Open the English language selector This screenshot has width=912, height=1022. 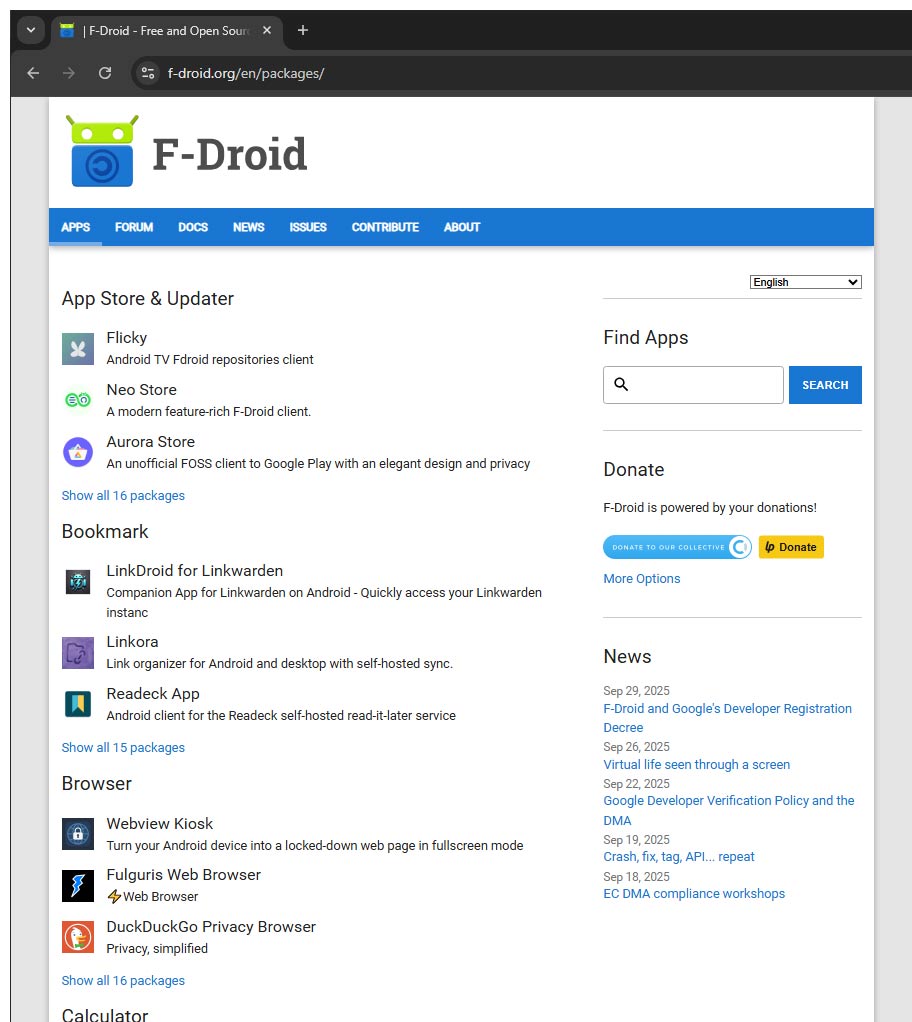(x=806, y=282)
